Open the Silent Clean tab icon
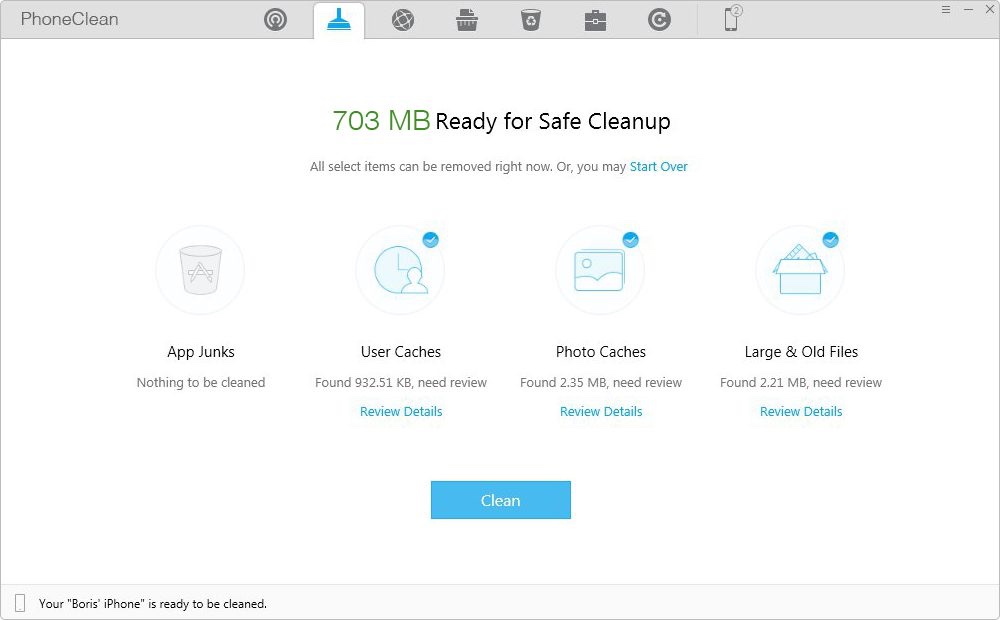 click(x=275, y=20)
